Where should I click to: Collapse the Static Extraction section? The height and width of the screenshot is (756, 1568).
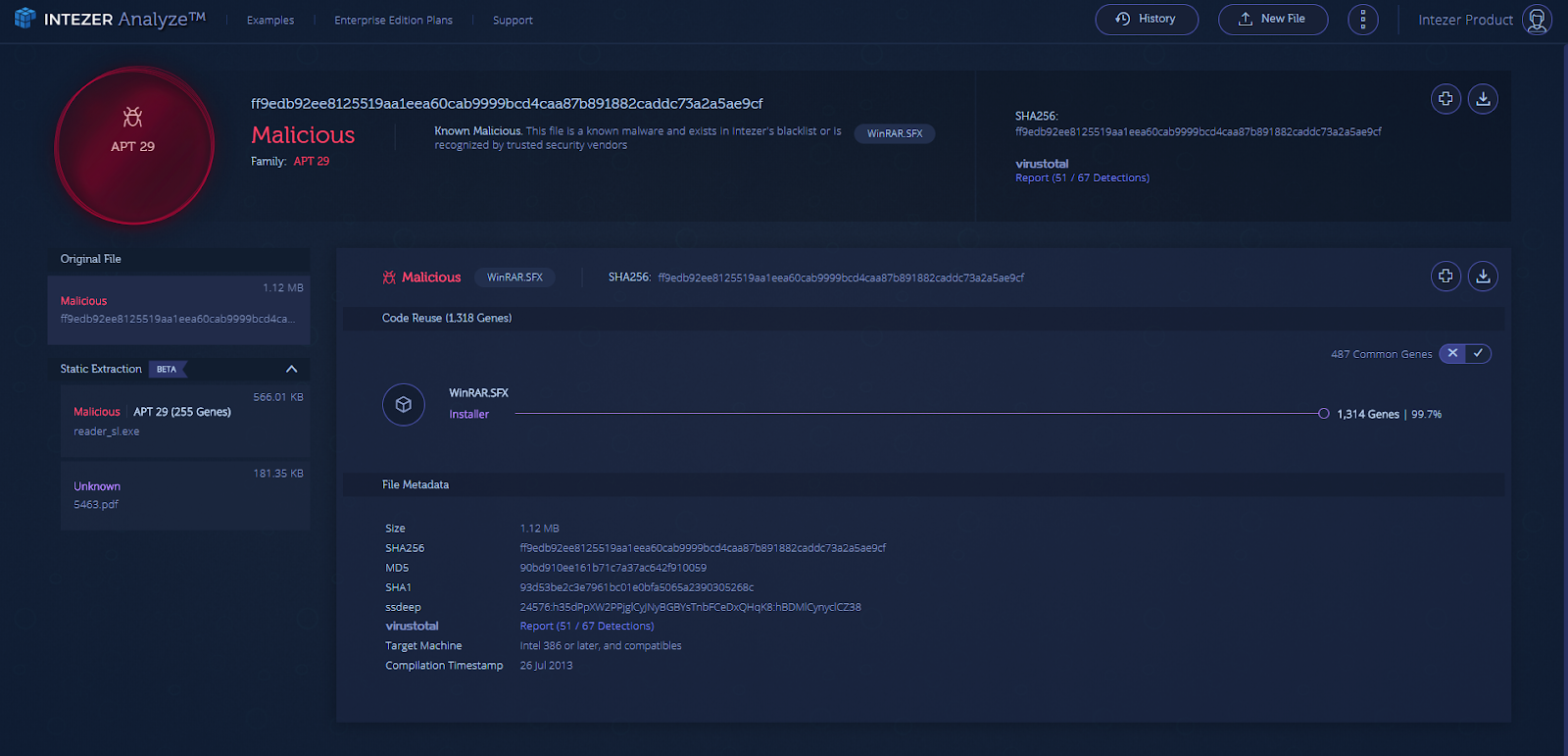click(x=291, y=369)
